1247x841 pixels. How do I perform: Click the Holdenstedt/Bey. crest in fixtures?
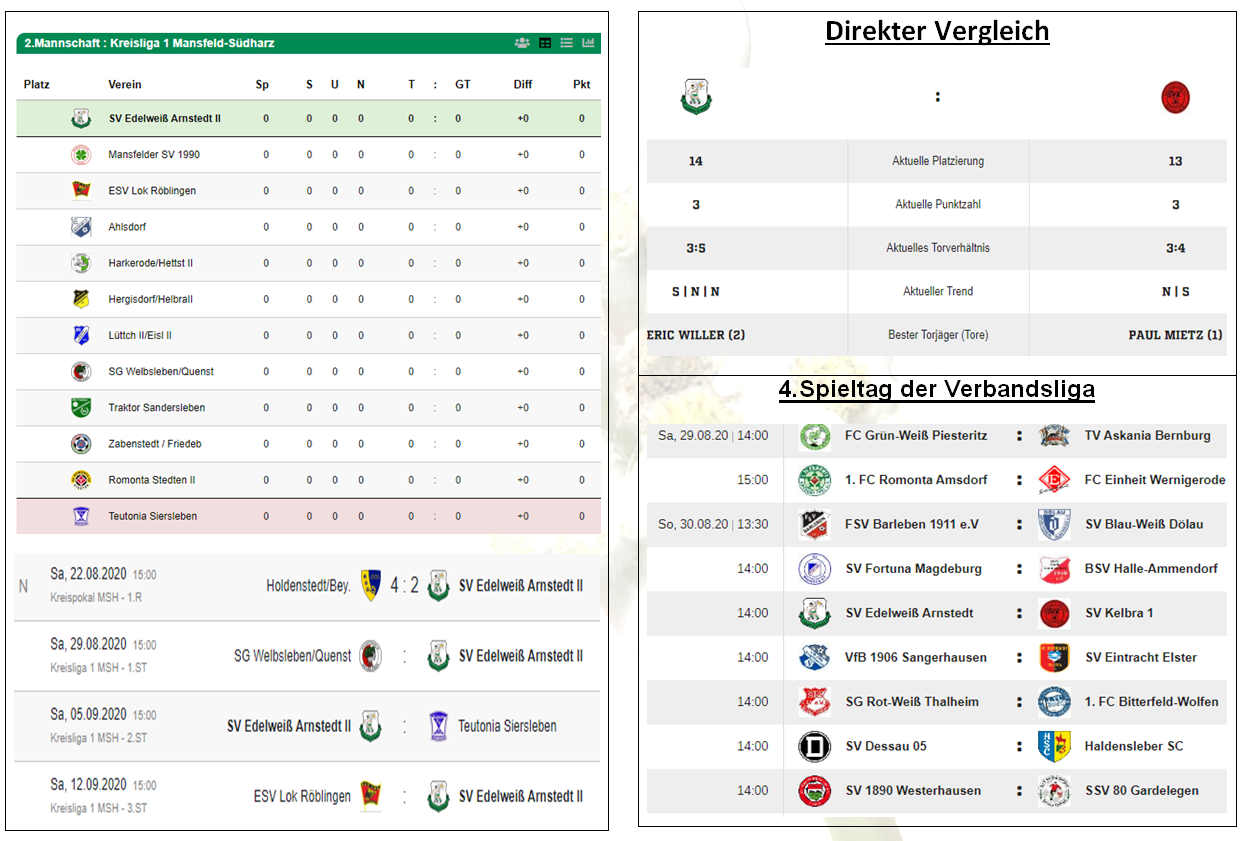370,585
